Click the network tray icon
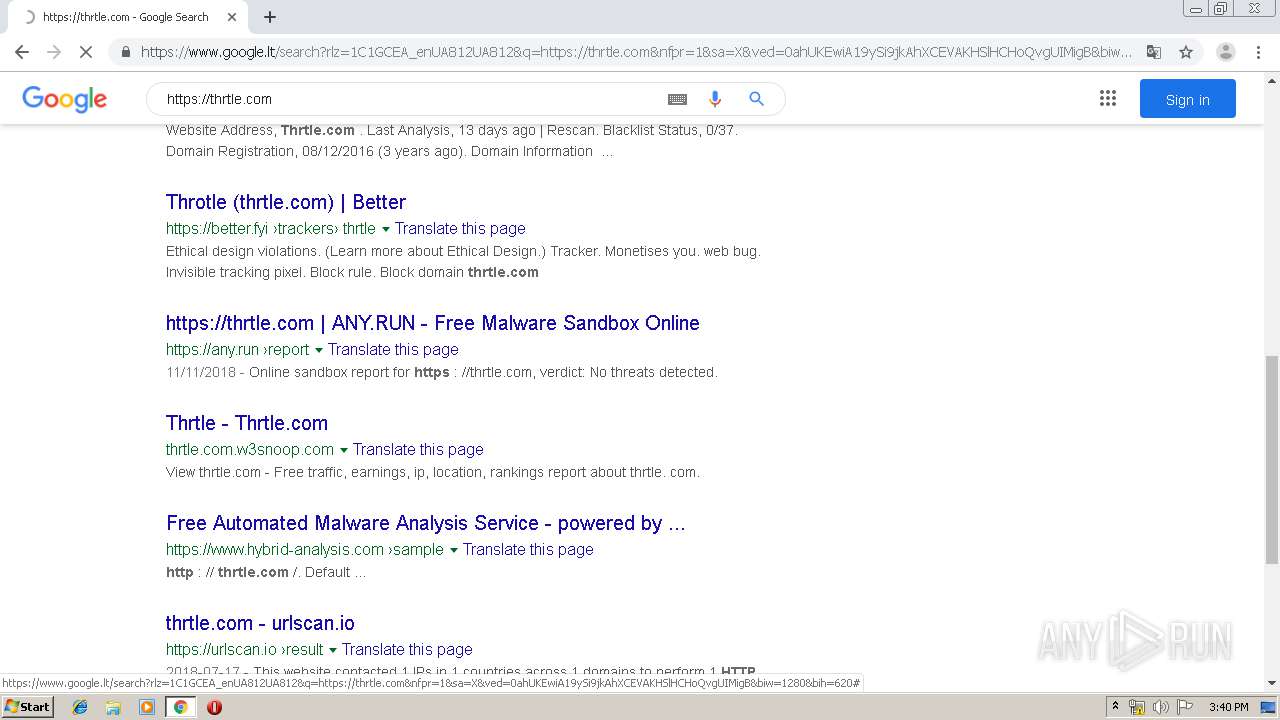The height and width of the screenshot is (720, 1280). tap(1137, 707)
